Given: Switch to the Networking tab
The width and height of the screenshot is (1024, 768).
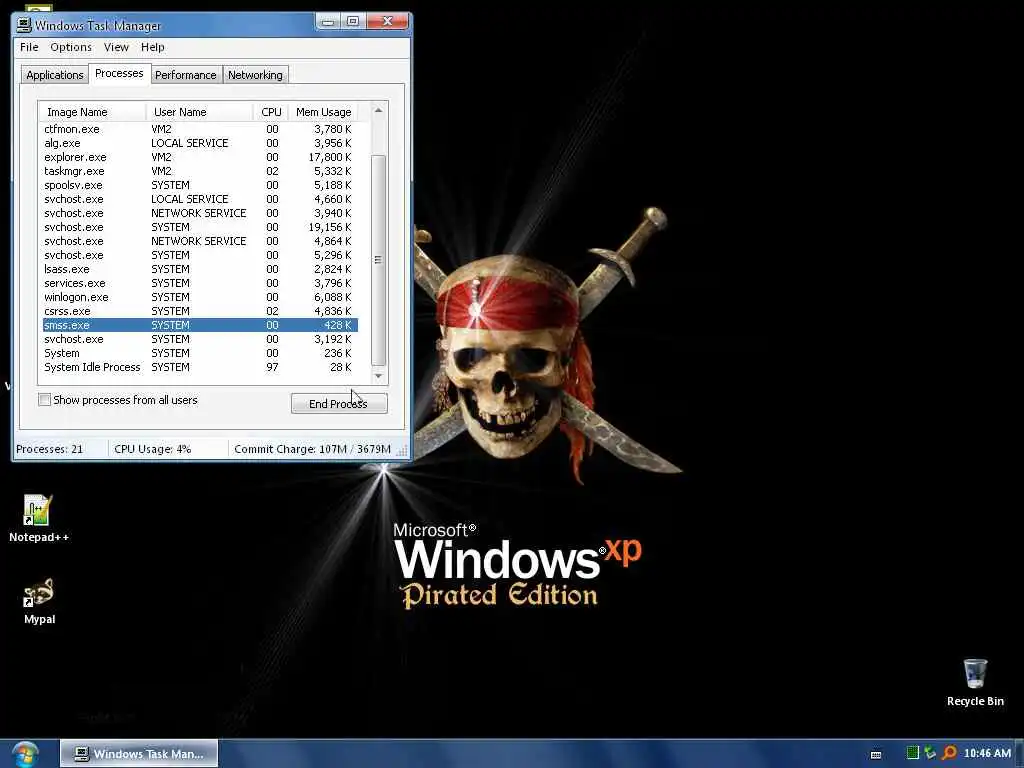Looking at the screenshot, I should (x=255, y=75).
